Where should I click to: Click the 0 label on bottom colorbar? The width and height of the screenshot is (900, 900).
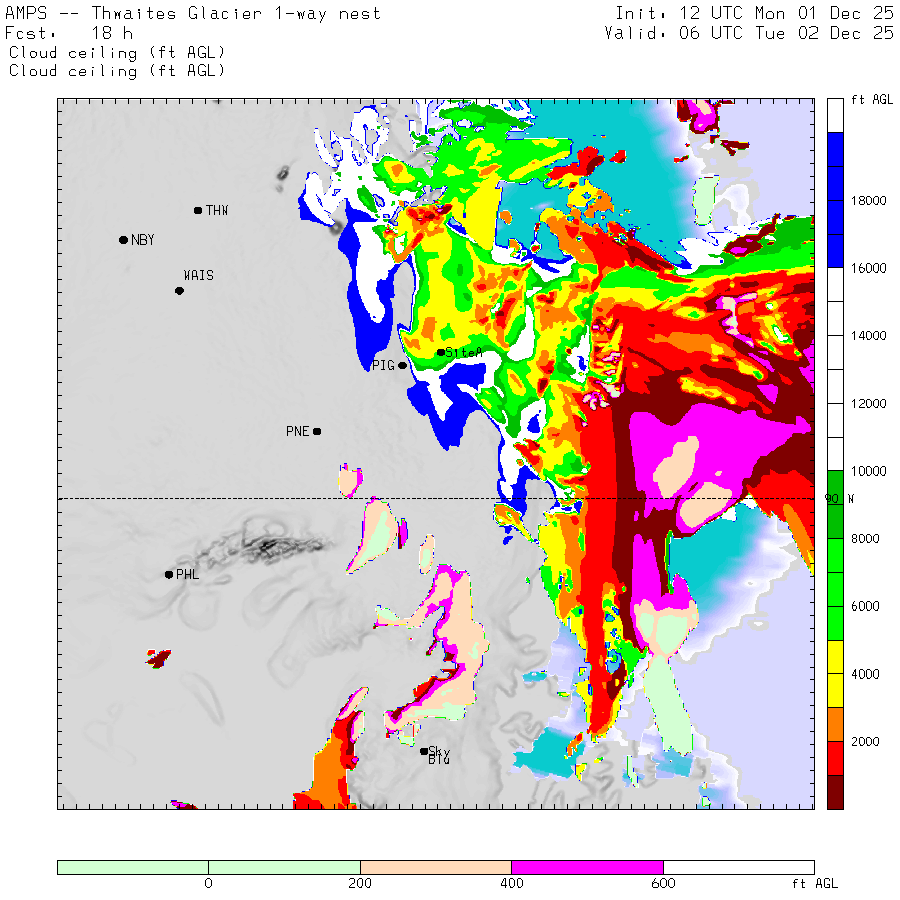[x=208, y=883]
